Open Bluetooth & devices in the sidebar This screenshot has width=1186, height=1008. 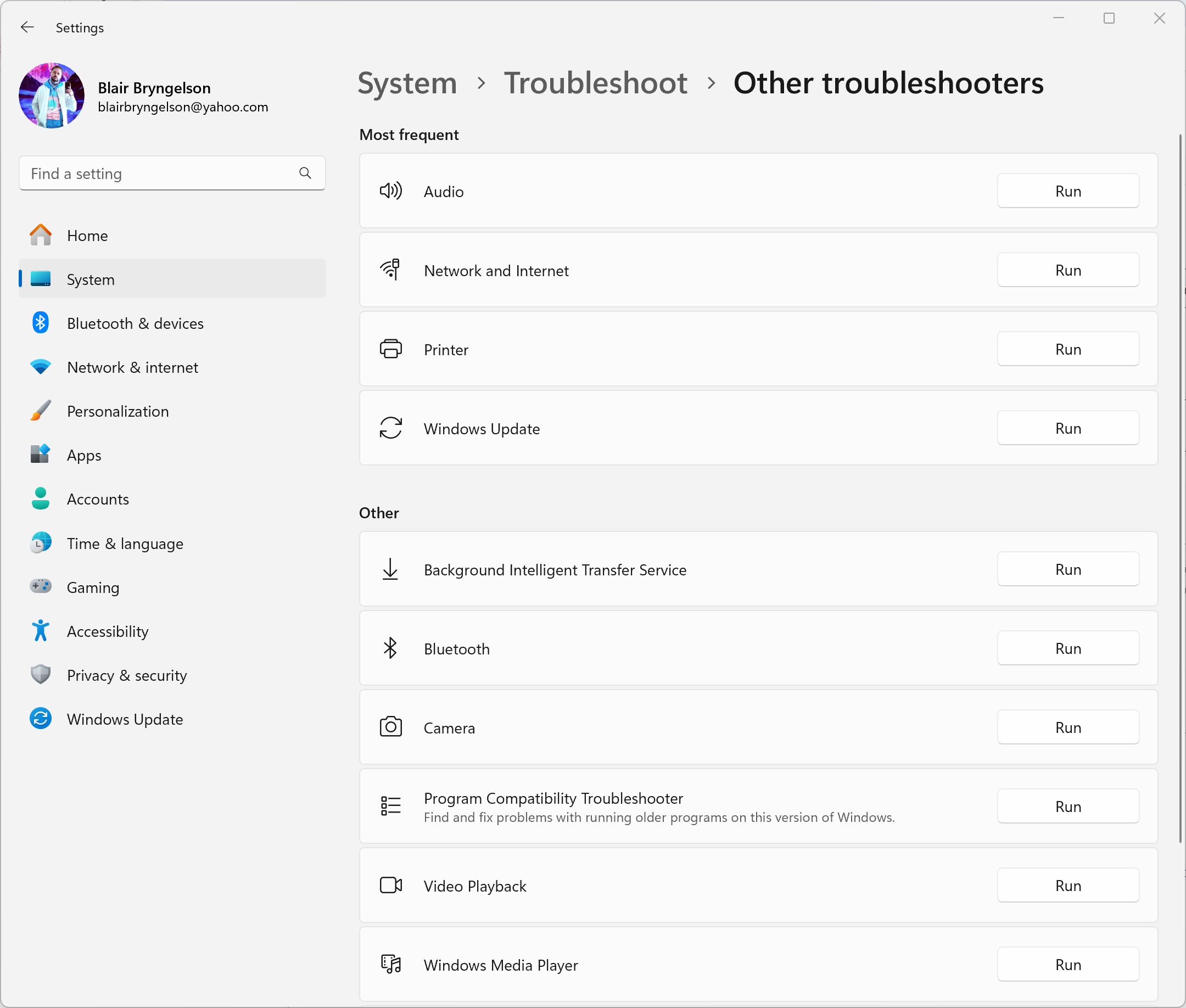[x=135, y=323]
